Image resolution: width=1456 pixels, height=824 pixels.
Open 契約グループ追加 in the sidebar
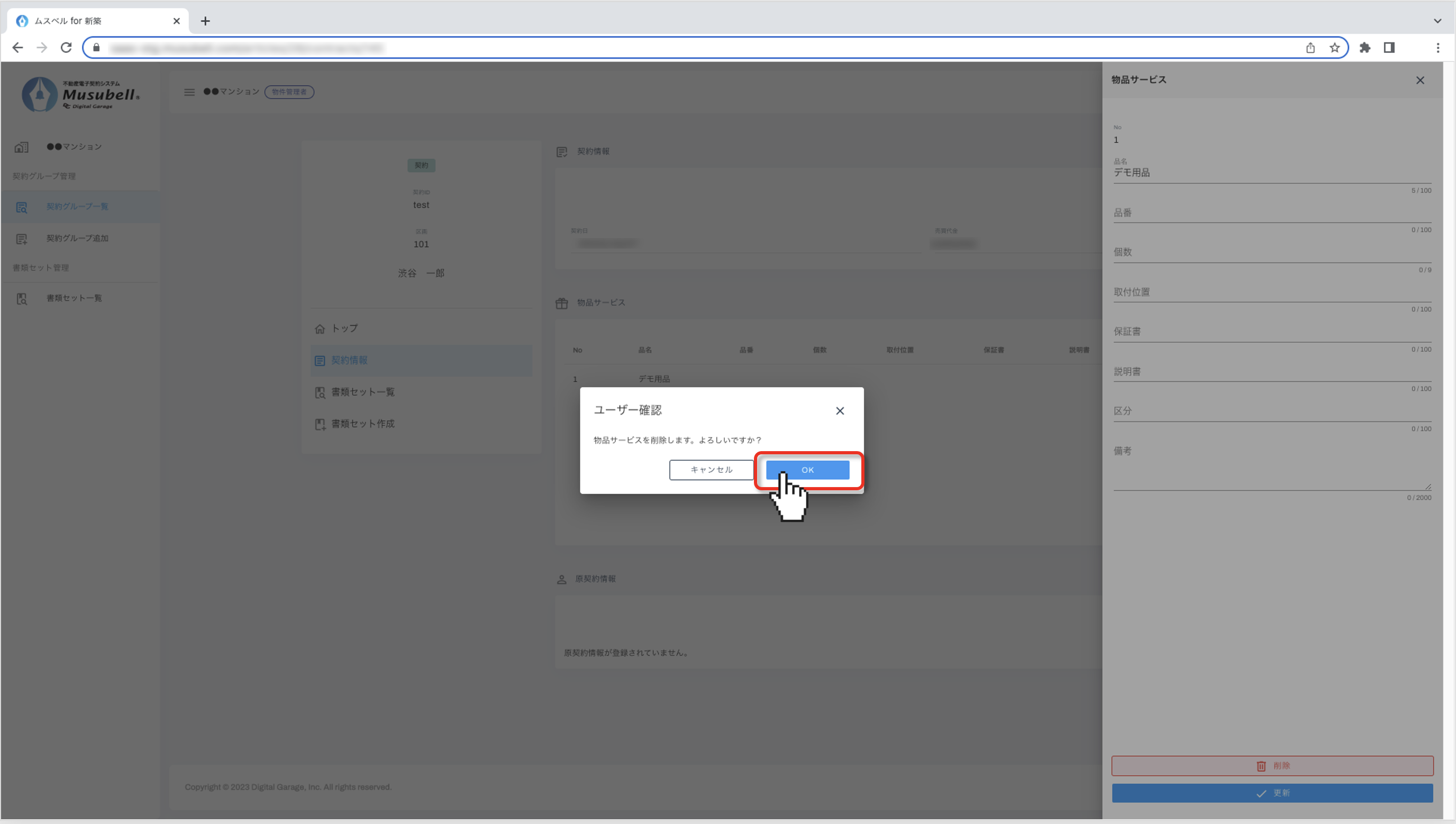pos(77,238)
